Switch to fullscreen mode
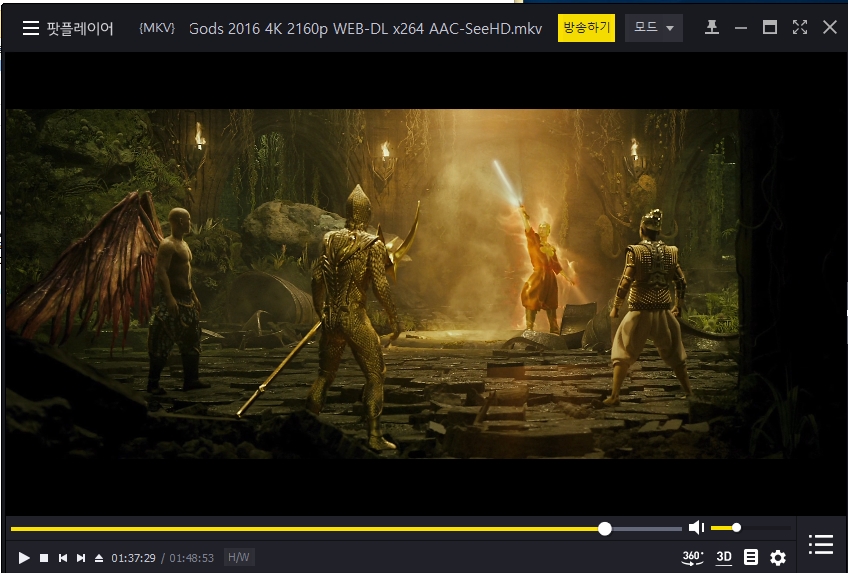Screen dimensions: 848x573 point(800,28)
